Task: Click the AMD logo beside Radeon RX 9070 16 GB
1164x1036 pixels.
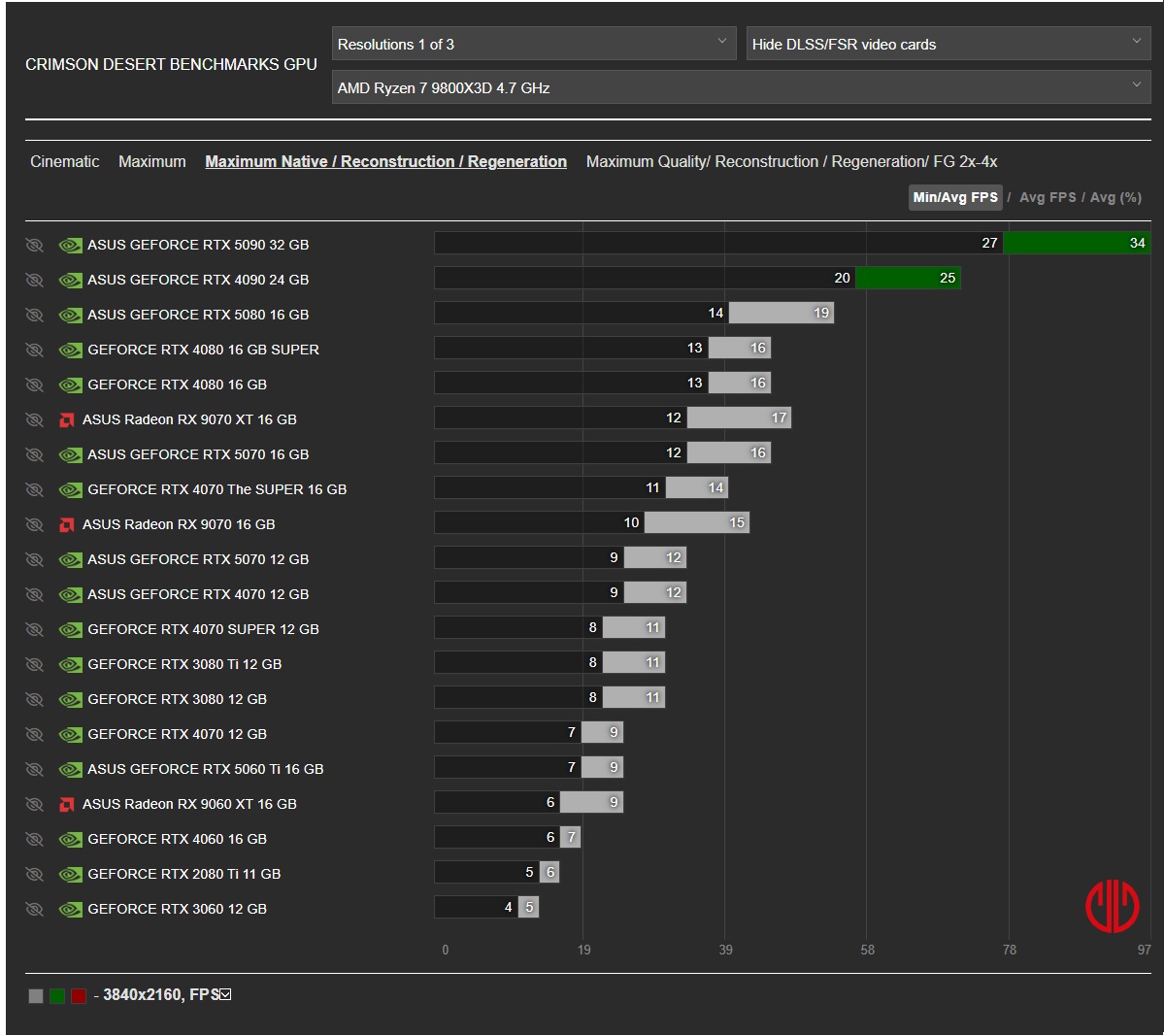Action: pos(67,525)
